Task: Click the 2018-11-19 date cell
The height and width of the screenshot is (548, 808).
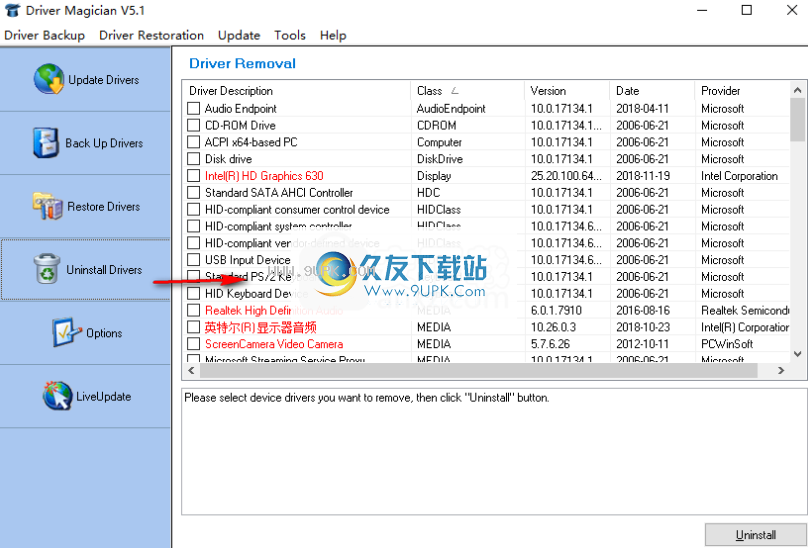Action: click(x=643, y=176)
